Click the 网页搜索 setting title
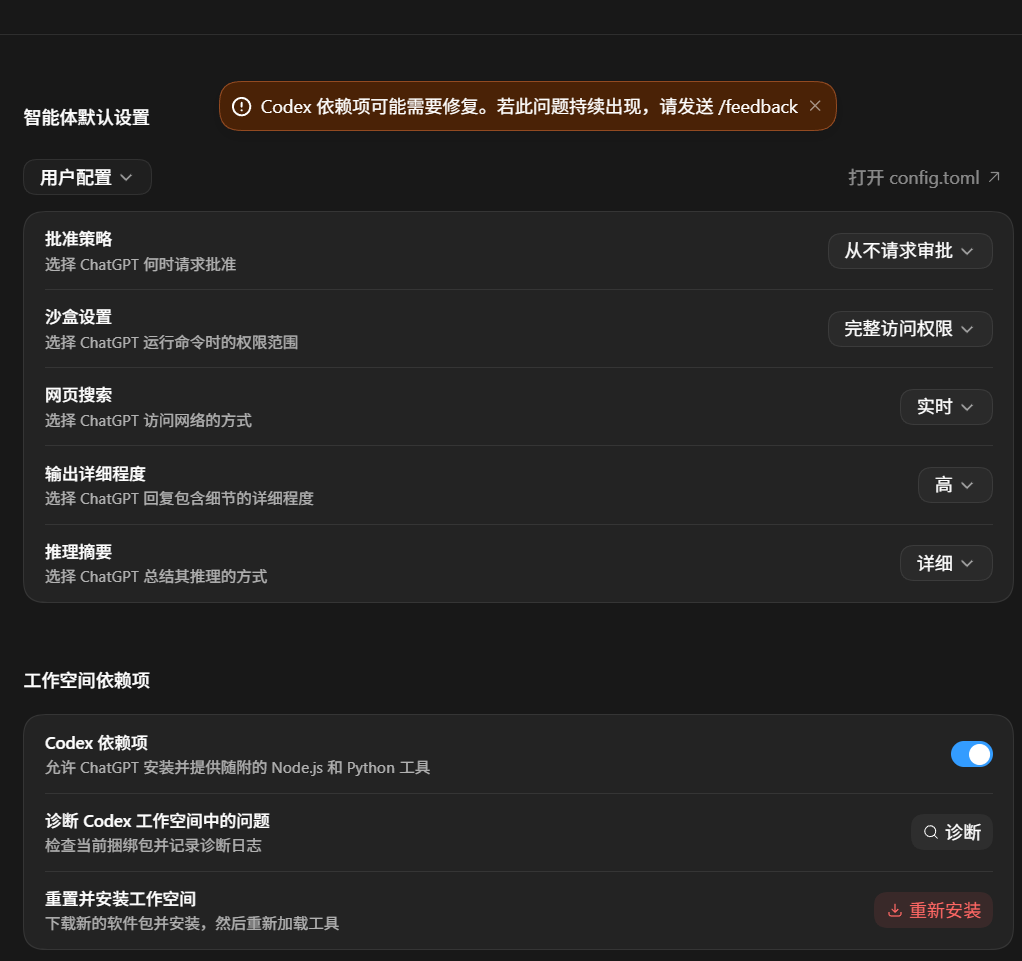 pos(78,395)
